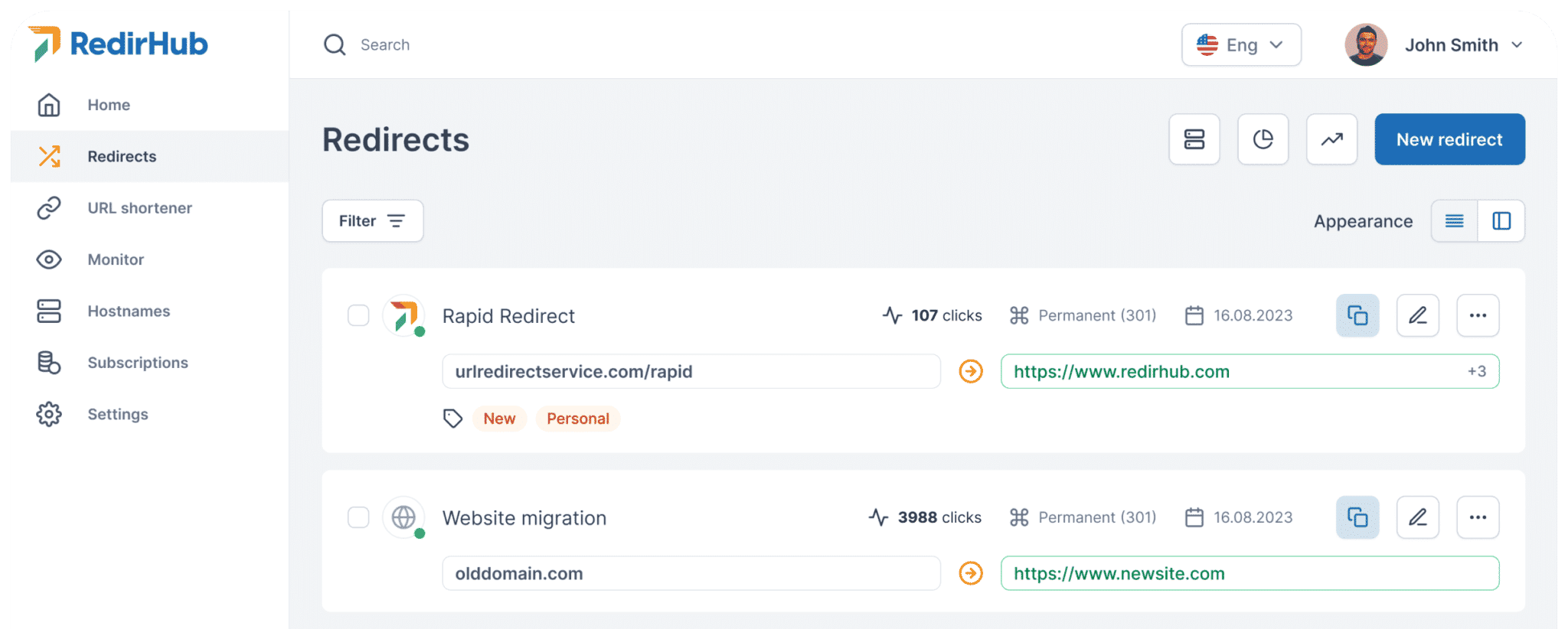
Task: Select the Rapid Redirect checkbox
Action: pos(358,315)
